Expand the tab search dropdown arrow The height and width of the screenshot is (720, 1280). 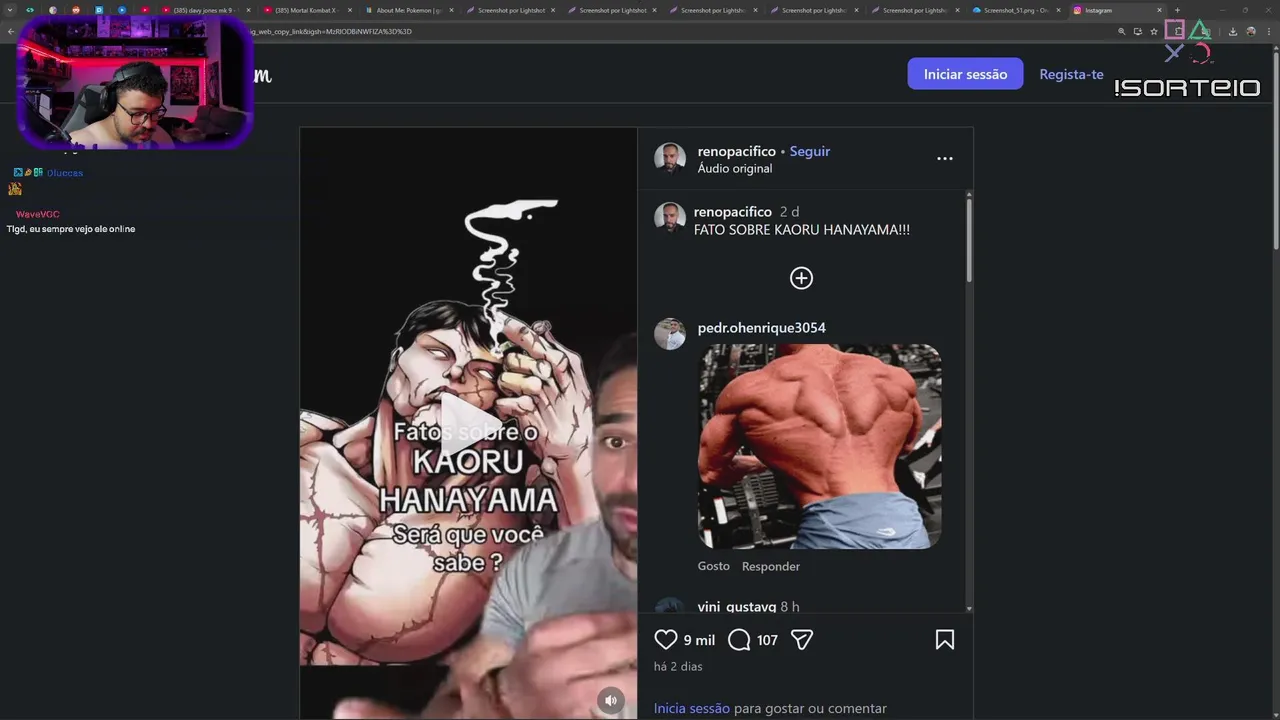10,10
